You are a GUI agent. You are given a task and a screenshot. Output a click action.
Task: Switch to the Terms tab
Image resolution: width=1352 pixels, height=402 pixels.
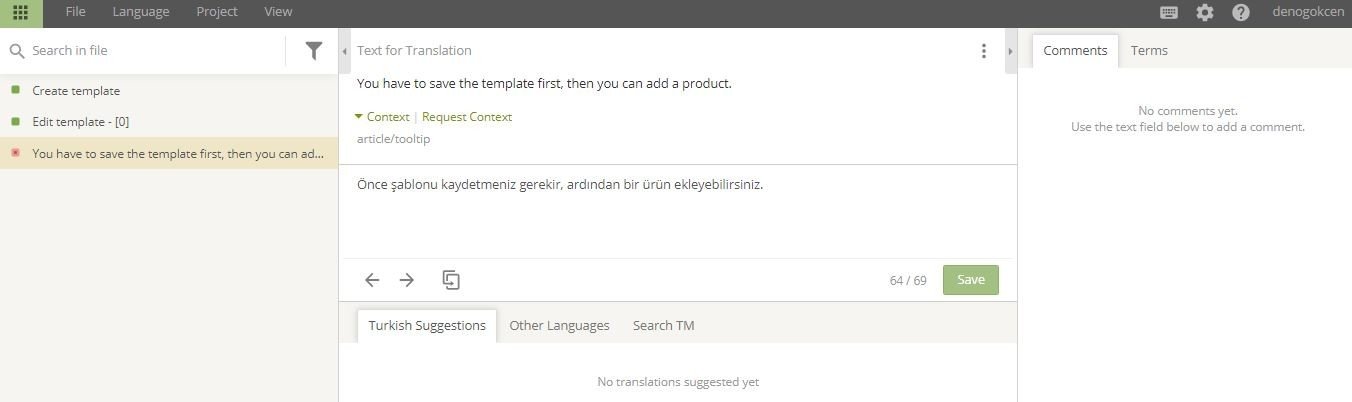tap(1149, 50)
